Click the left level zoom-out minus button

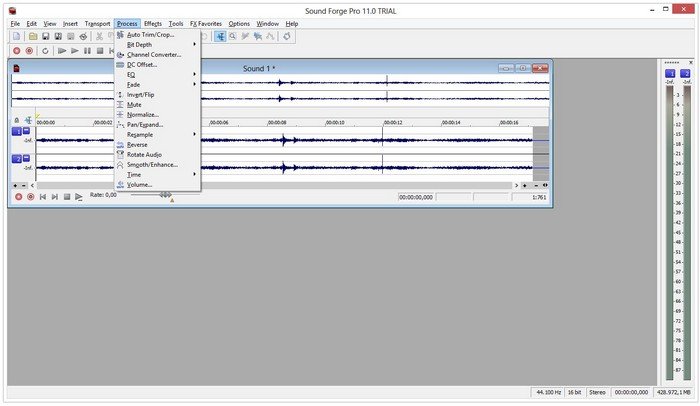pyautogui.click(x=24, y=185)
